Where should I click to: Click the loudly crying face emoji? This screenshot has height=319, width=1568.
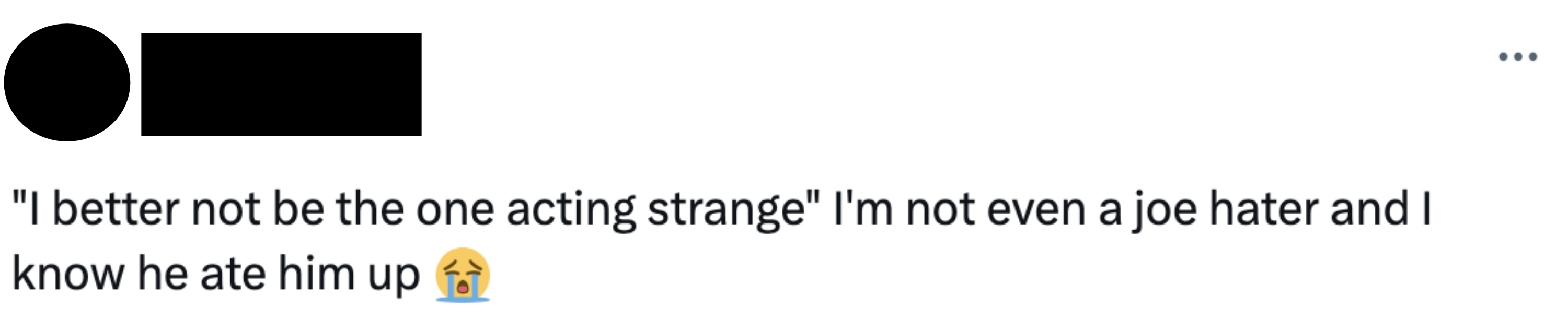point(463,275)
